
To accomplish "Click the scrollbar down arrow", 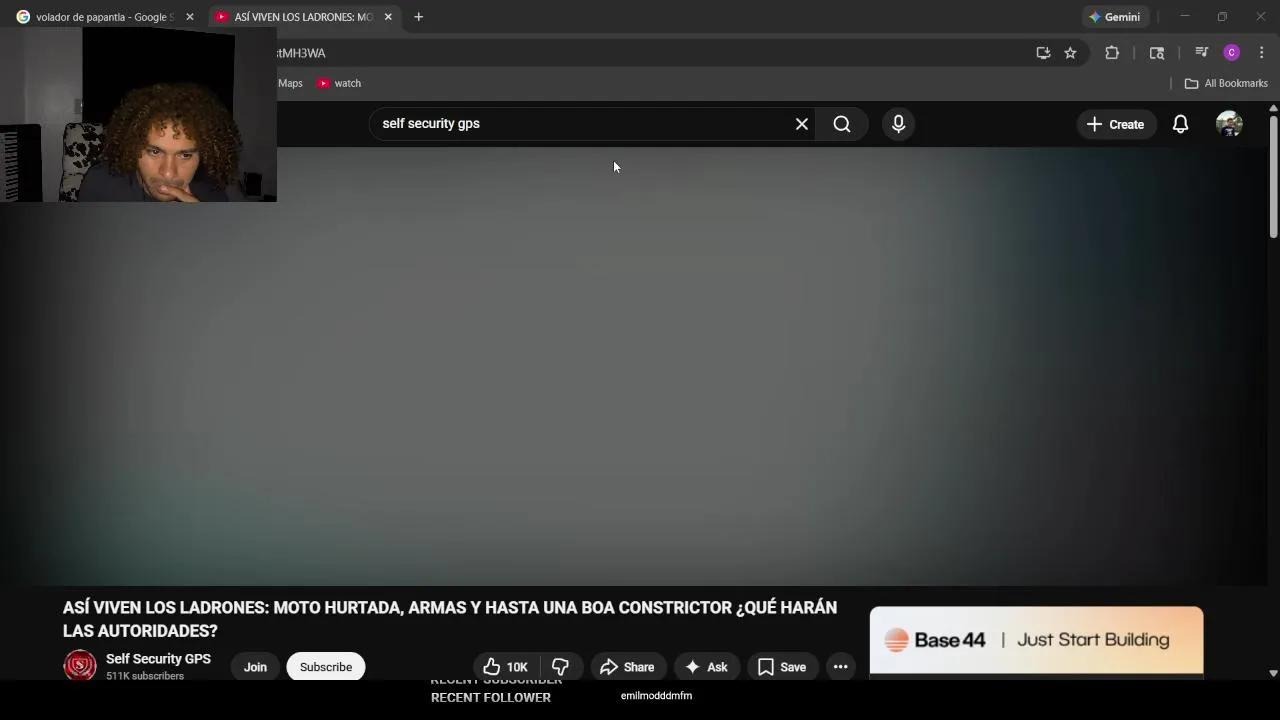I will pos(1272,674).
